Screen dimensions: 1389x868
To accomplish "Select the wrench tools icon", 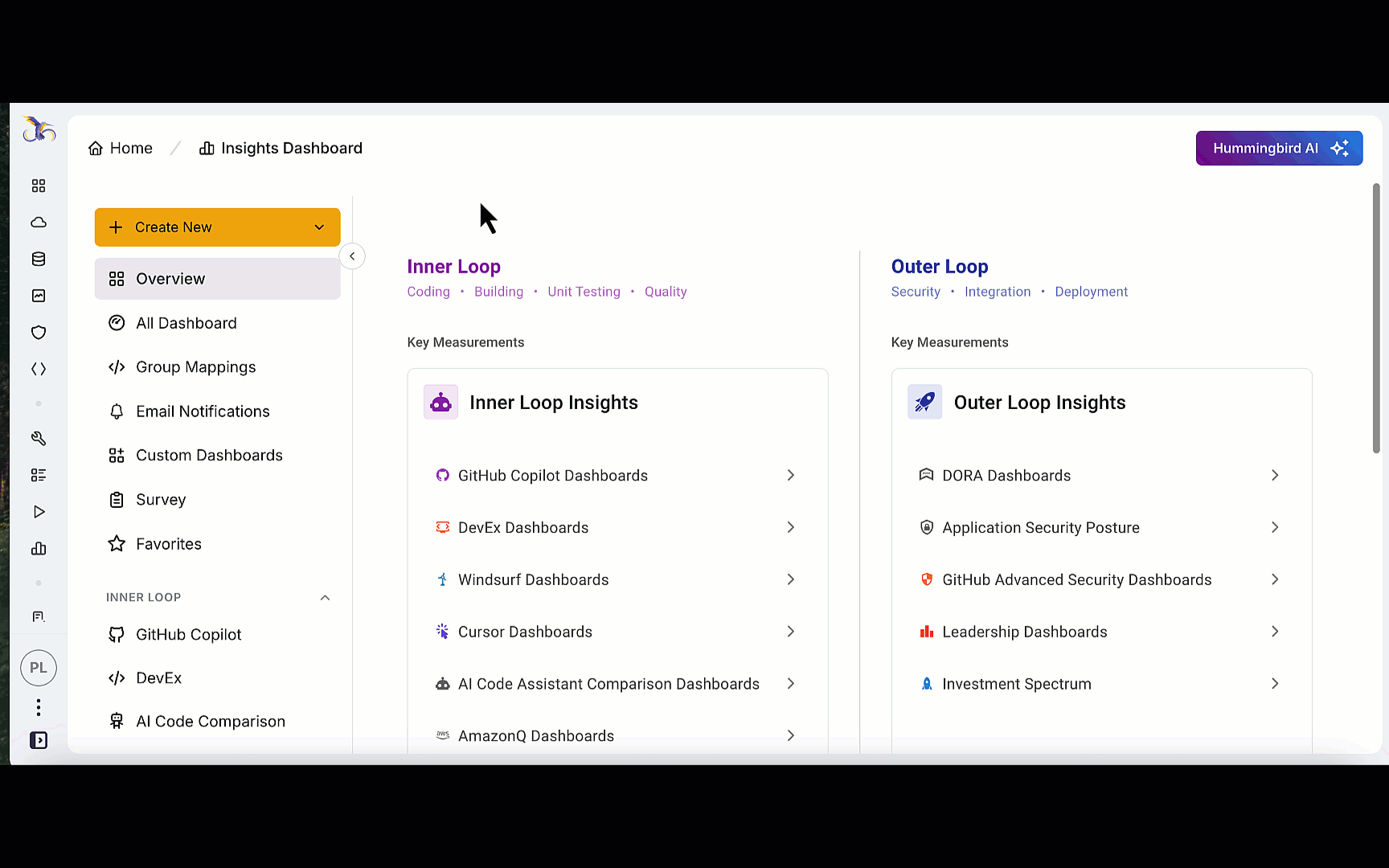I will pos(39,438).
